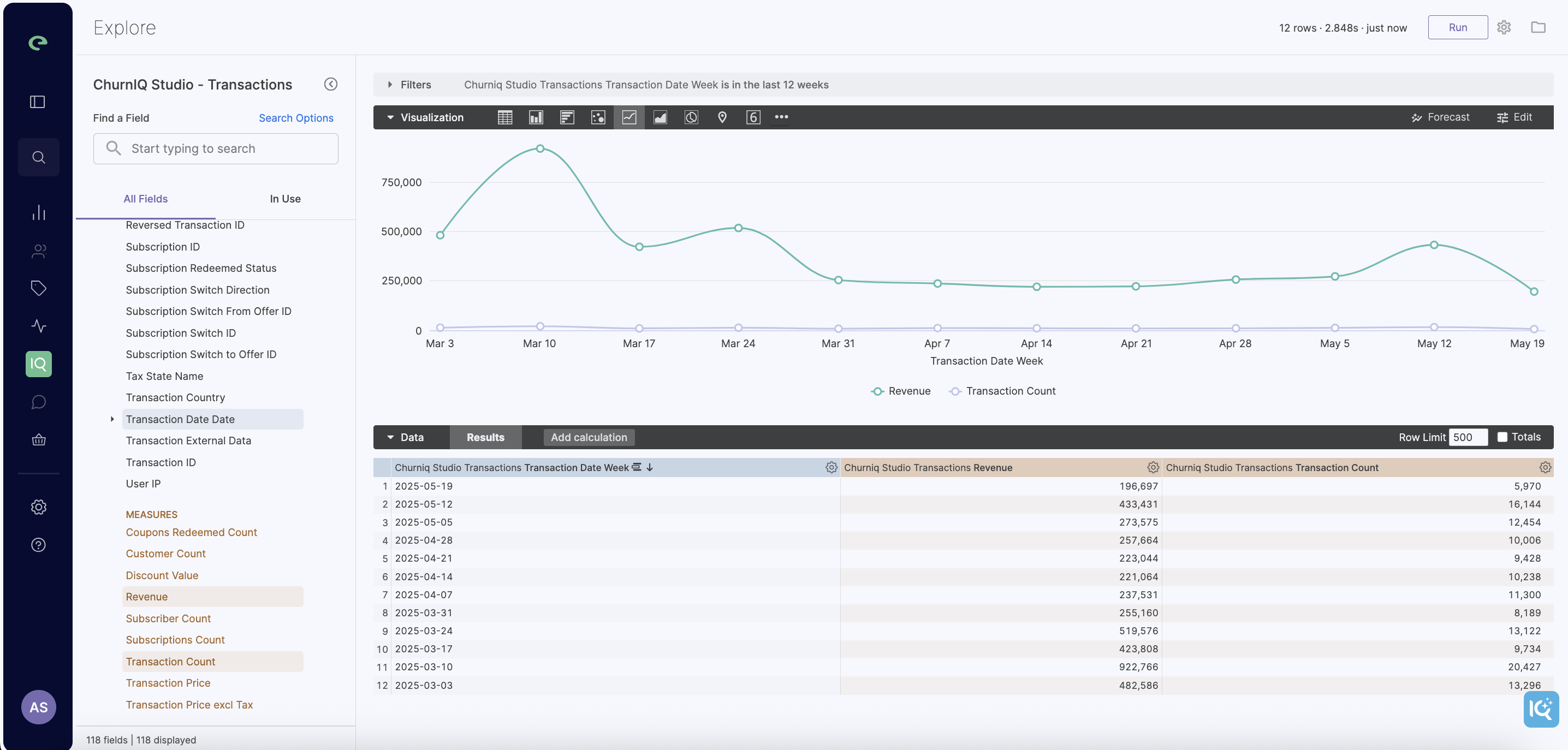This screenshot has height=750, width=1568.
Task: Open the tag offers nav icon
Action: pos(38,288)
